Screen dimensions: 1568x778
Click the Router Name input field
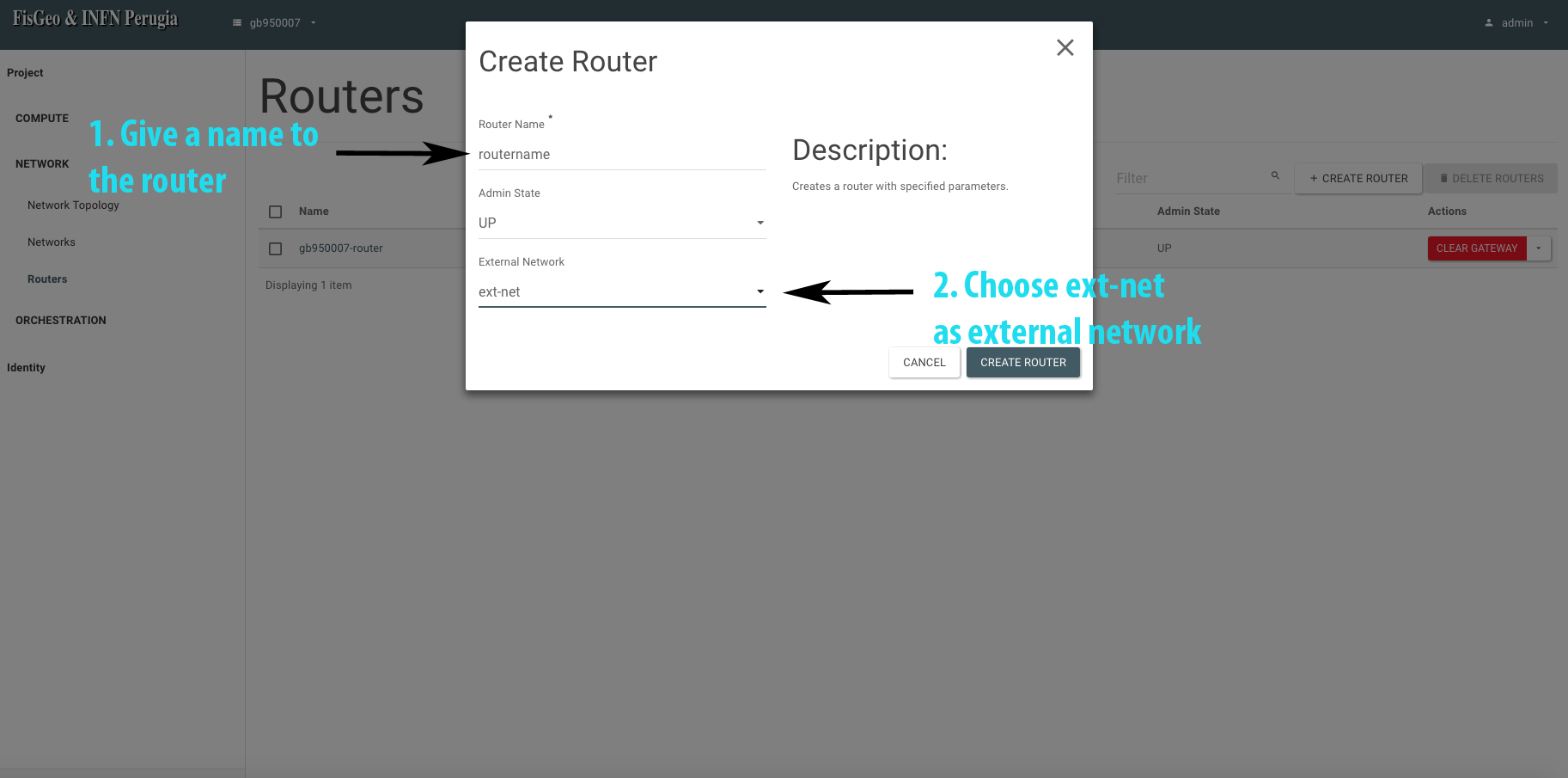point(621,155)
